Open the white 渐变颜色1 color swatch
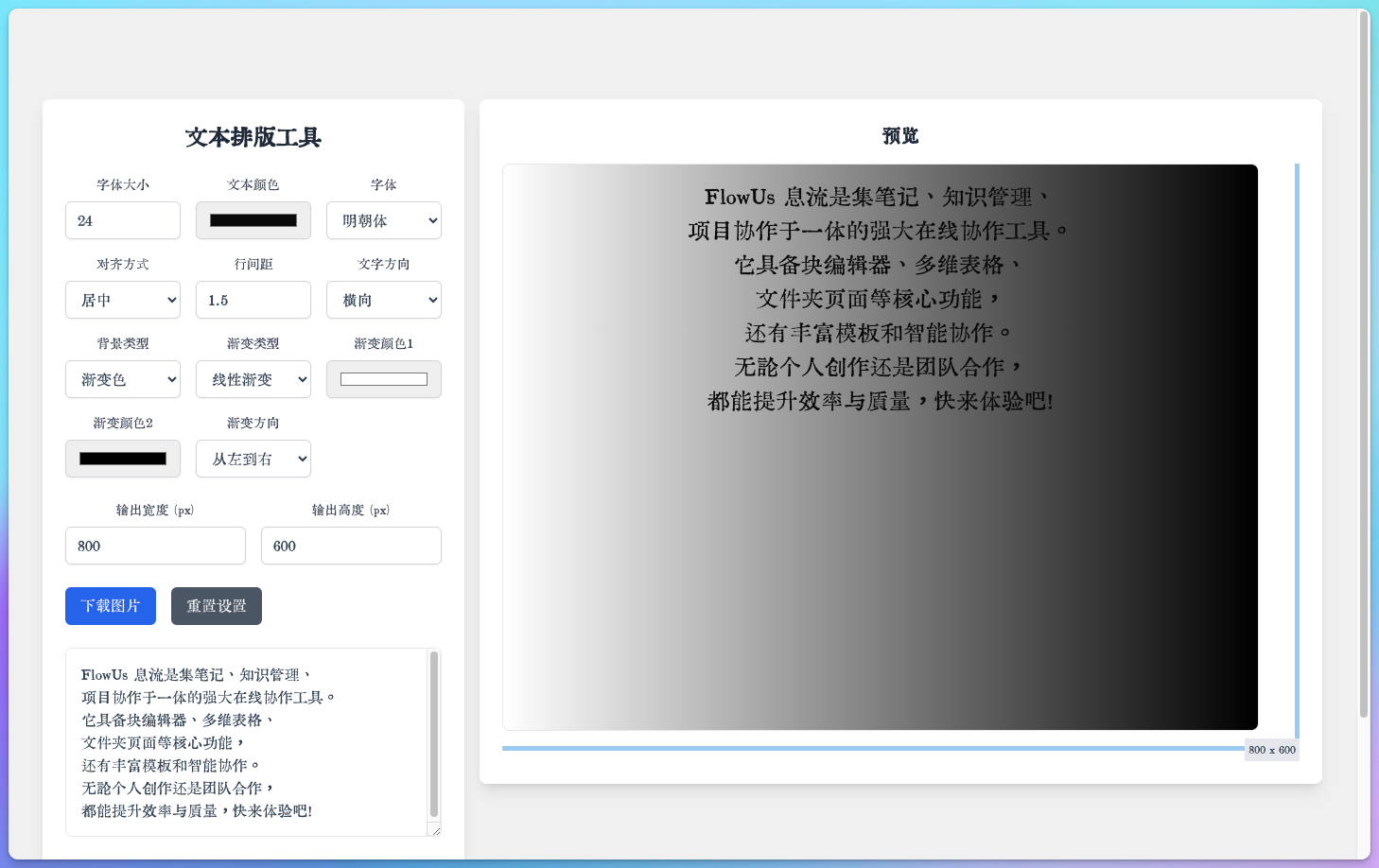The width and height of the screenshot is (1379, 868). point(383,379)
